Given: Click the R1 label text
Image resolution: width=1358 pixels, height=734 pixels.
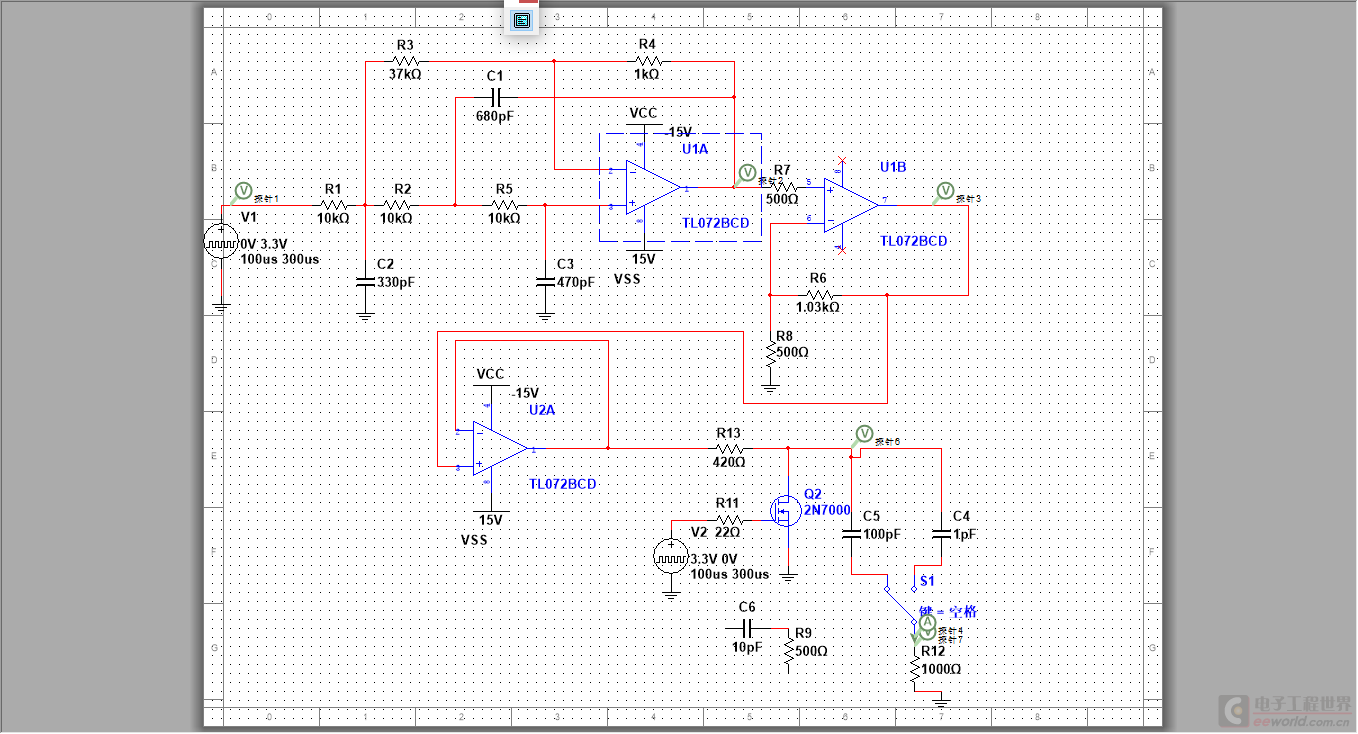Looking at the screenshot, I should [333, 189].
